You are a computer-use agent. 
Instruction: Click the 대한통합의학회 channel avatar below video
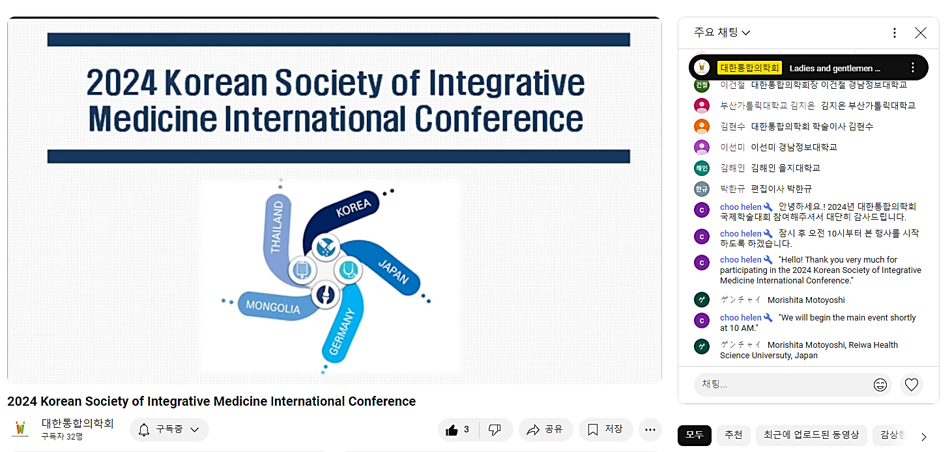pyautogui.click(x=20, y=430)
